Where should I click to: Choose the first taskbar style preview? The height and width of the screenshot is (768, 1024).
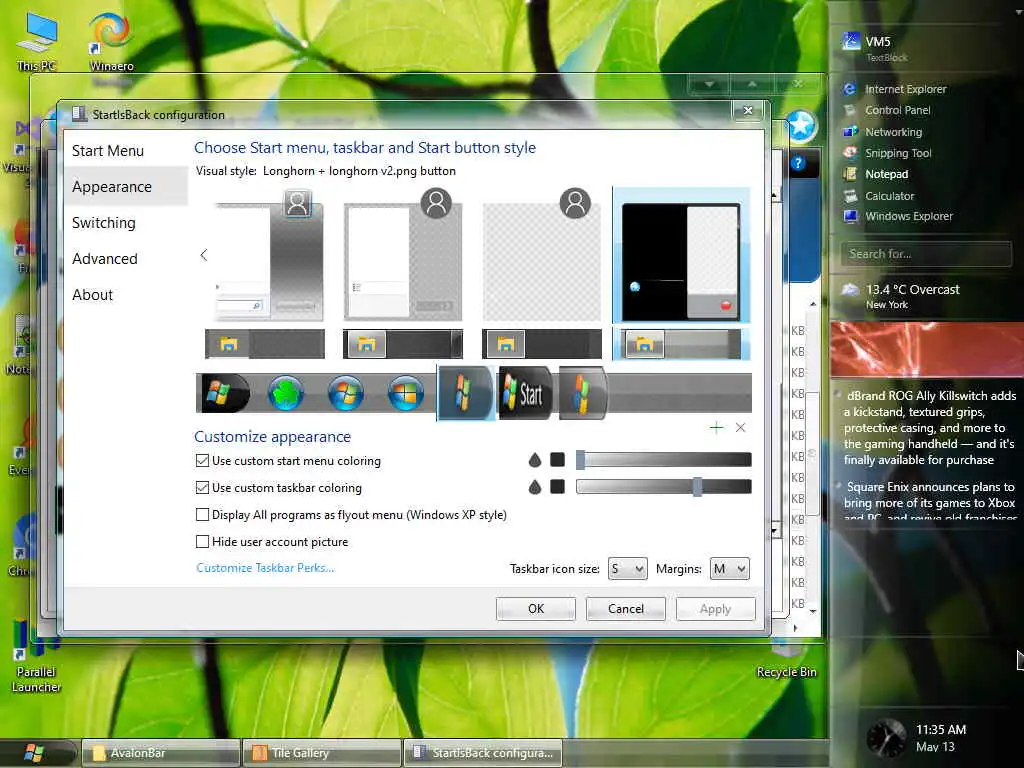point(264,344)
